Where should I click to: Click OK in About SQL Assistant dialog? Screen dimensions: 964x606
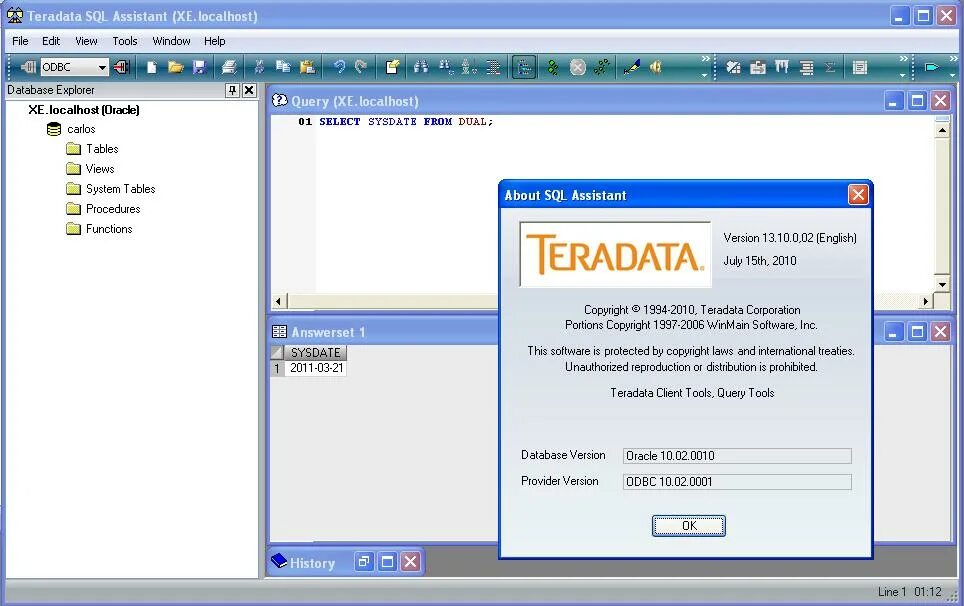pos(689,525)
